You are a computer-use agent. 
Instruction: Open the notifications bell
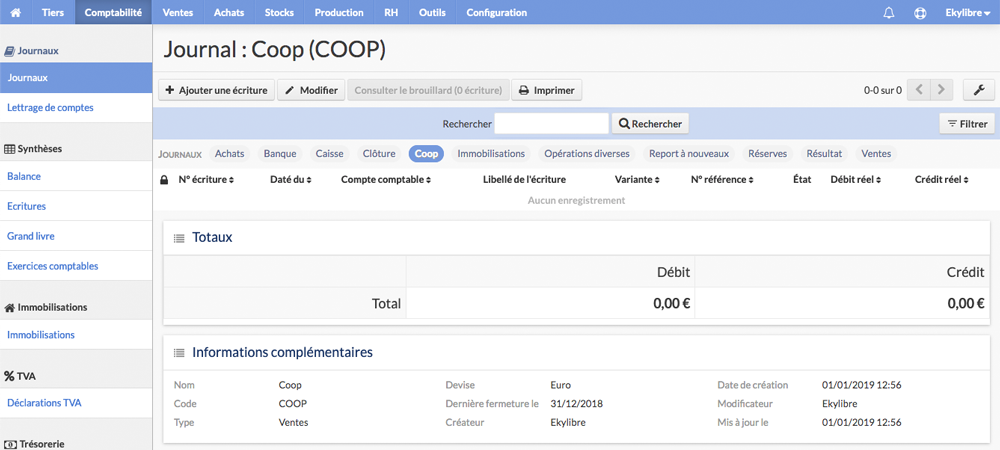[x=888, y=13]
